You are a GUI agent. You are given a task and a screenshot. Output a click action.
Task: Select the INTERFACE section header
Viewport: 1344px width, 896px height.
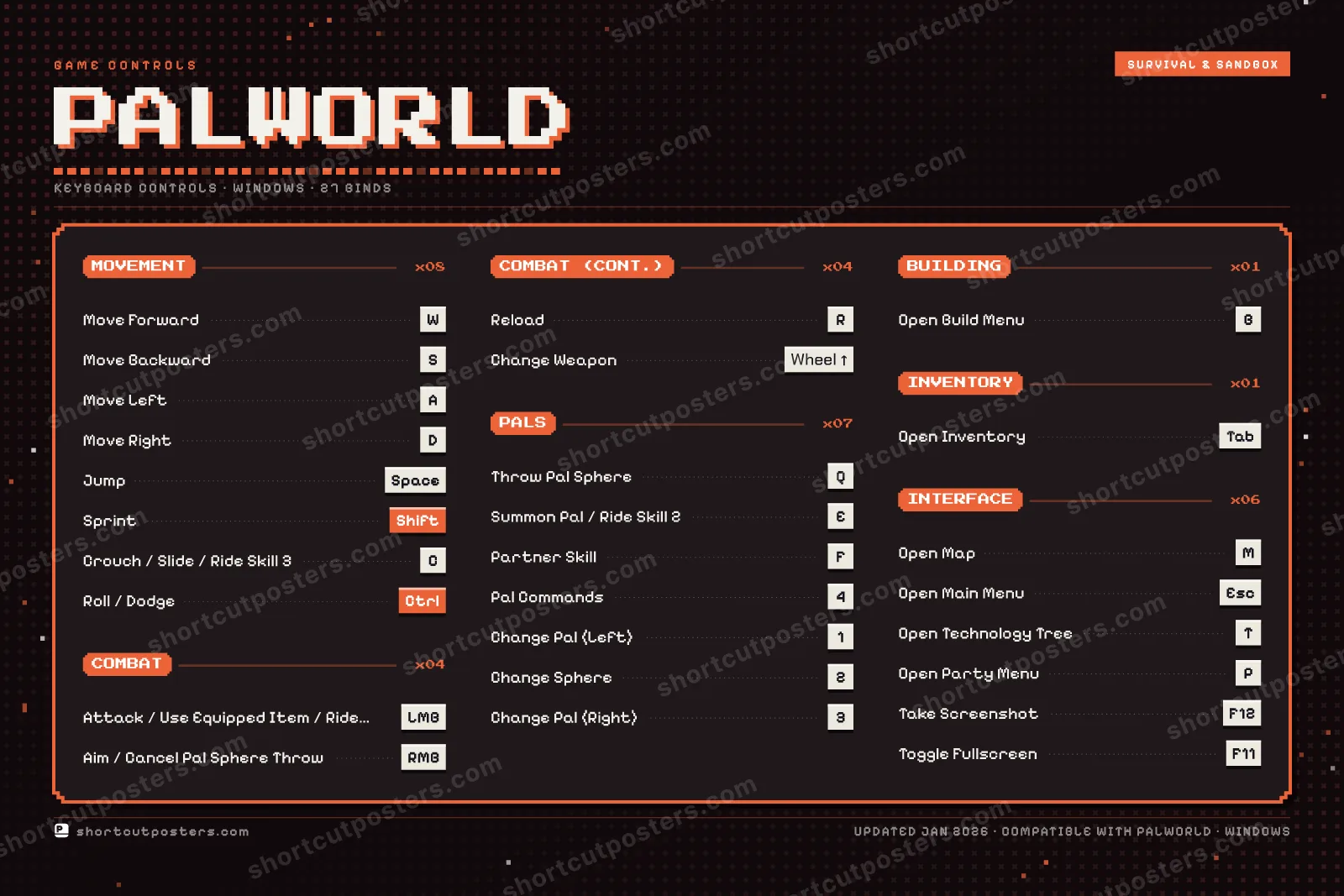960,500
